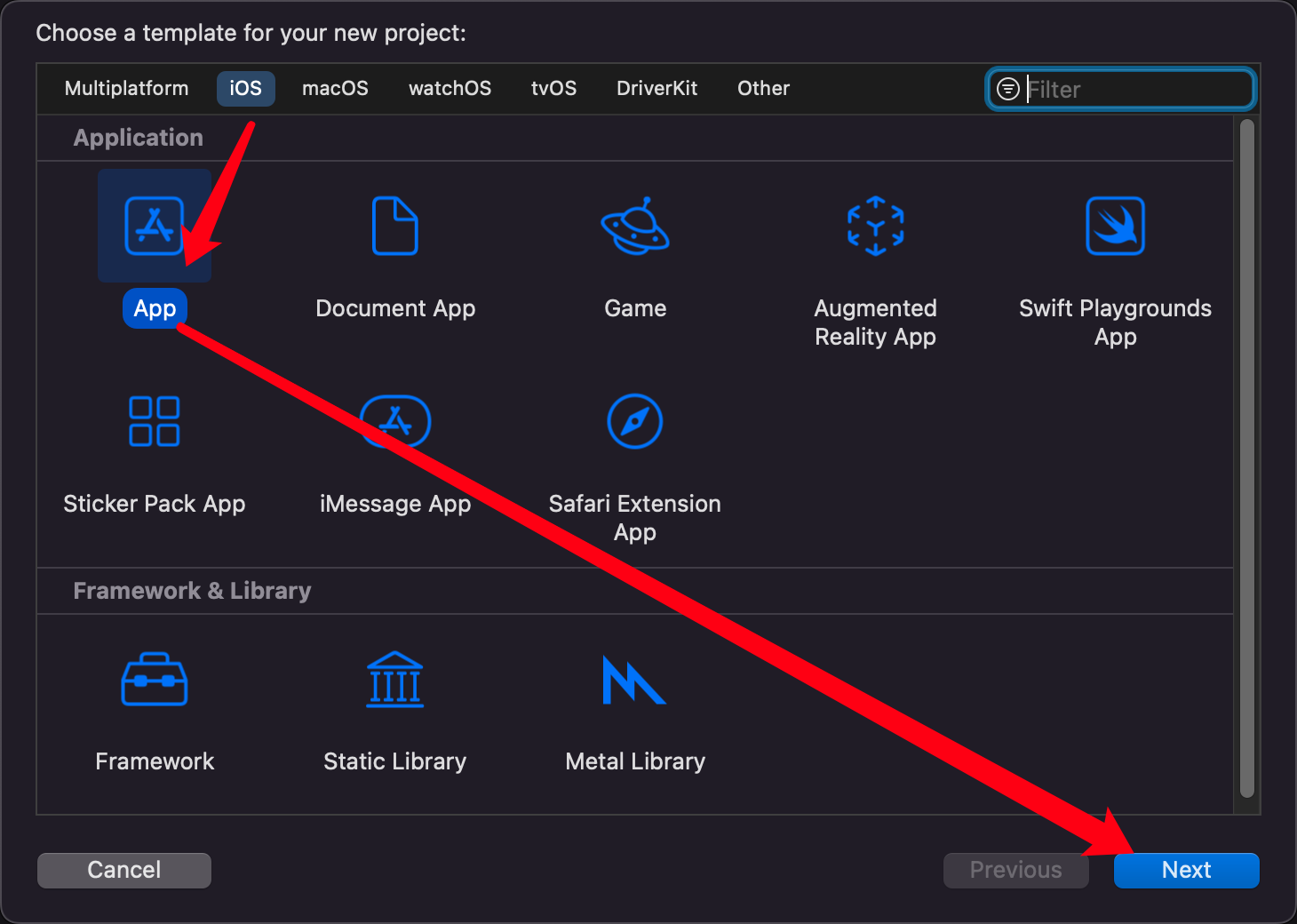This screenshot has width=1297, height=924.
Task: Switch to the Other tab
Action: pyautogui.click(x=764, y=89)
